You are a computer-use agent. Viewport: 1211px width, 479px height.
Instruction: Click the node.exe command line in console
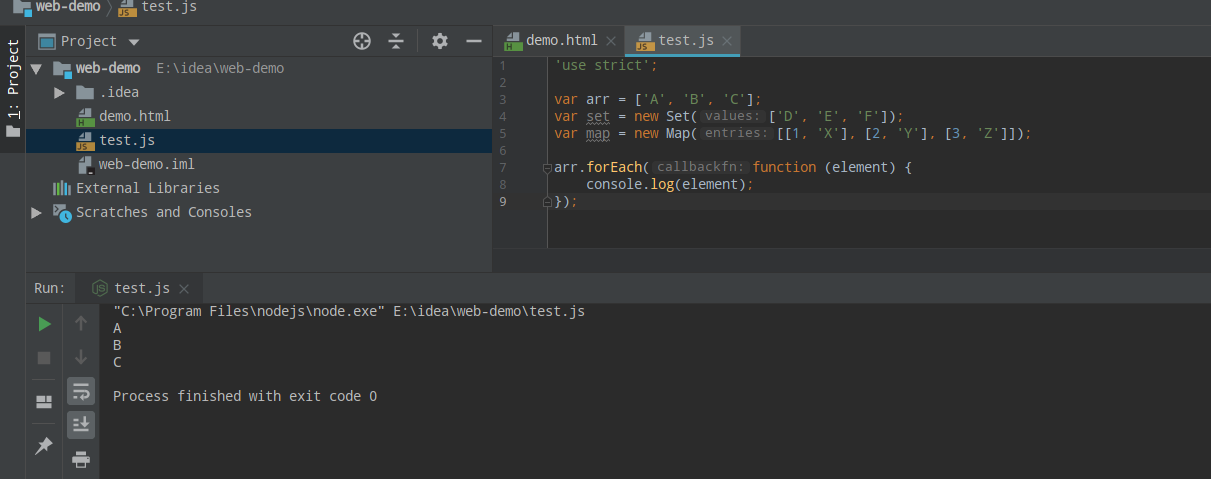[x=349, y=311]
